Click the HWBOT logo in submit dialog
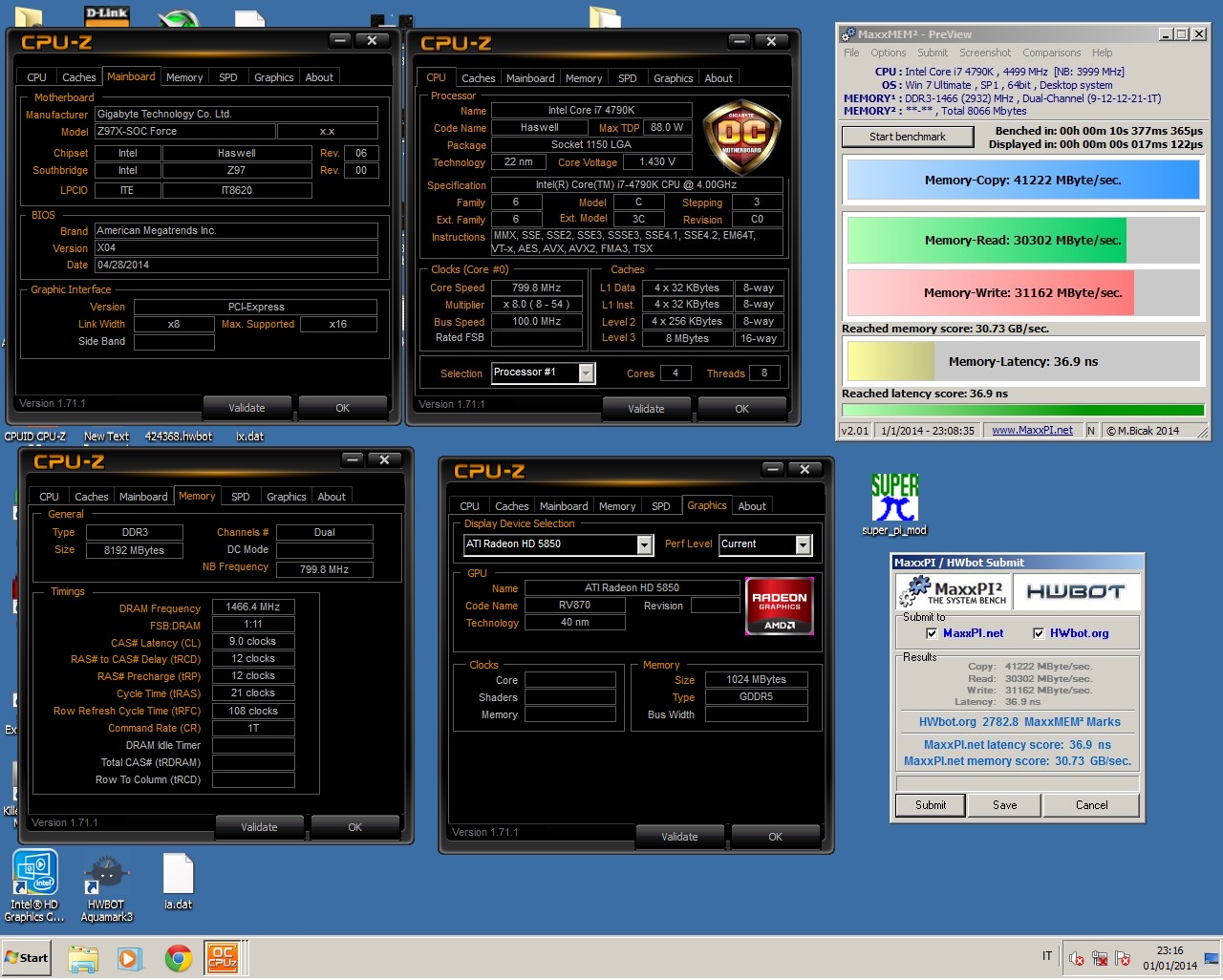 click(1075, 591)
